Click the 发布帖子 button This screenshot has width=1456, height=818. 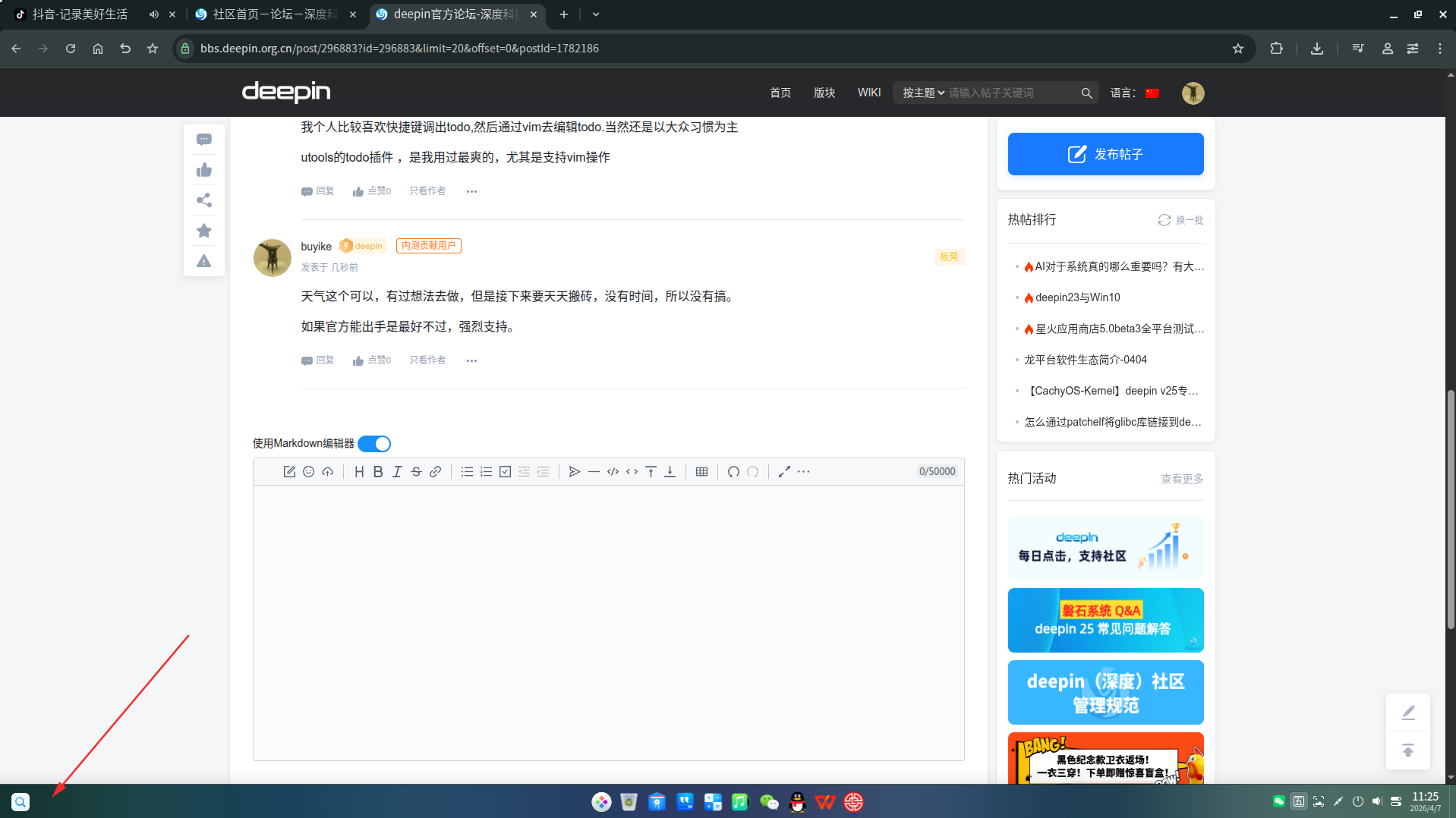tap(1105, 154)
